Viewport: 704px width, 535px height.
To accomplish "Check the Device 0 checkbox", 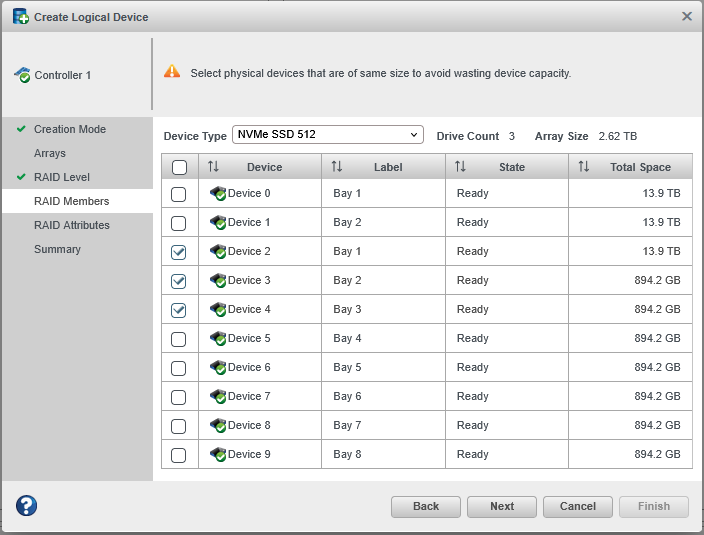I will tap(179, 194).
